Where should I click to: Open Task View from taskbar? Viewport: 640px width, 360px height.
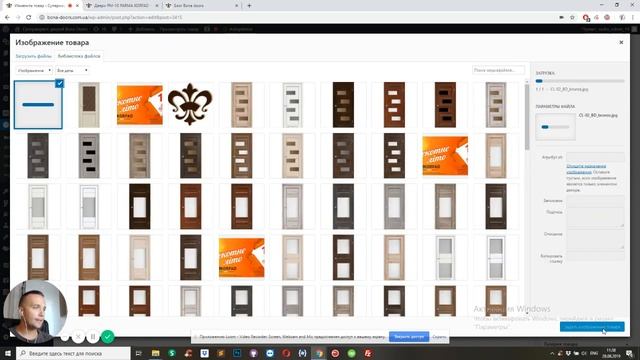tap(138, 353)
